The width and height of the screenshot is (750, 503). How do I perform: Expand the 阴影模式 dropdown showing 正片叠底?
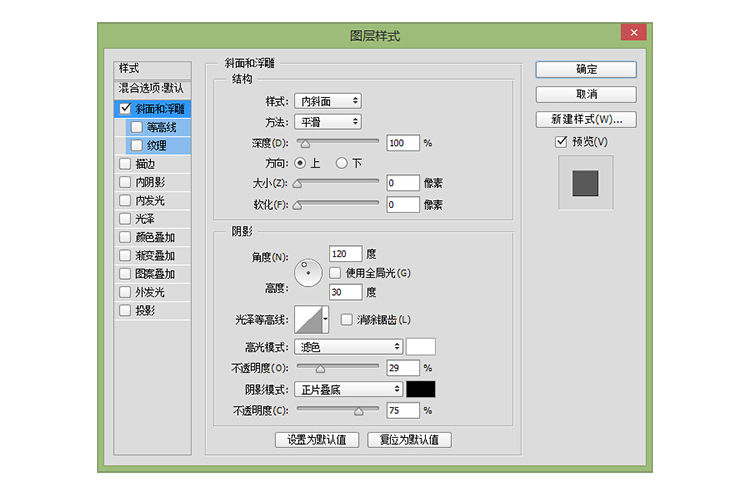tap(349, 389)
